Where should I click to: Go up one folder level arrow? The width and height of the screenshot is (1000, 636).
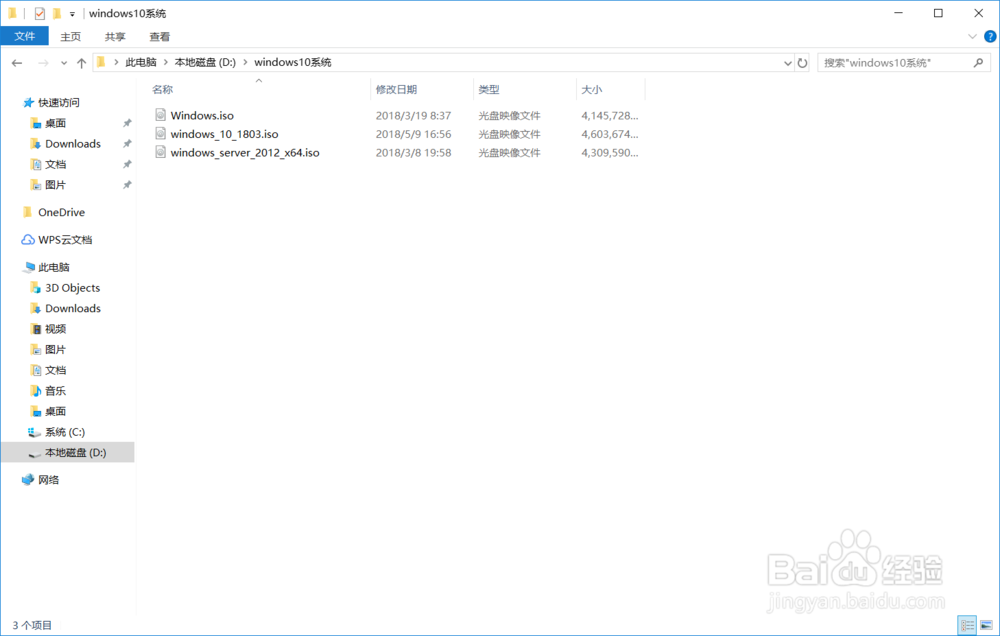click(82, 63)
